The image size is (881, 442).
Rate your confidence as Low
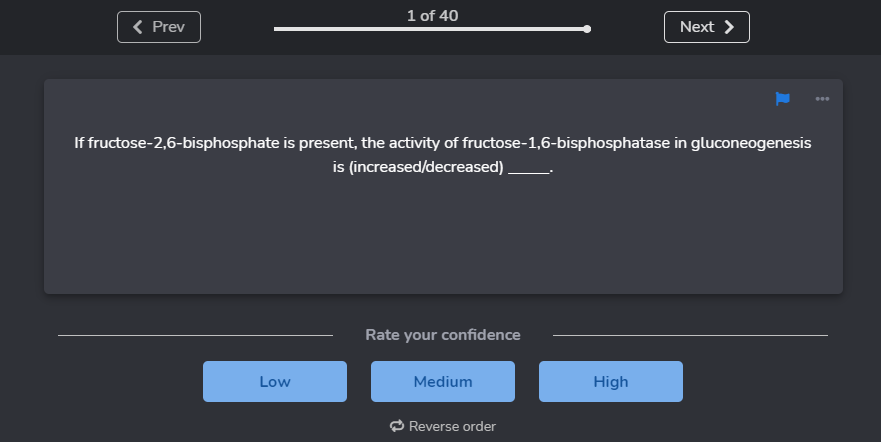(275, 381)
